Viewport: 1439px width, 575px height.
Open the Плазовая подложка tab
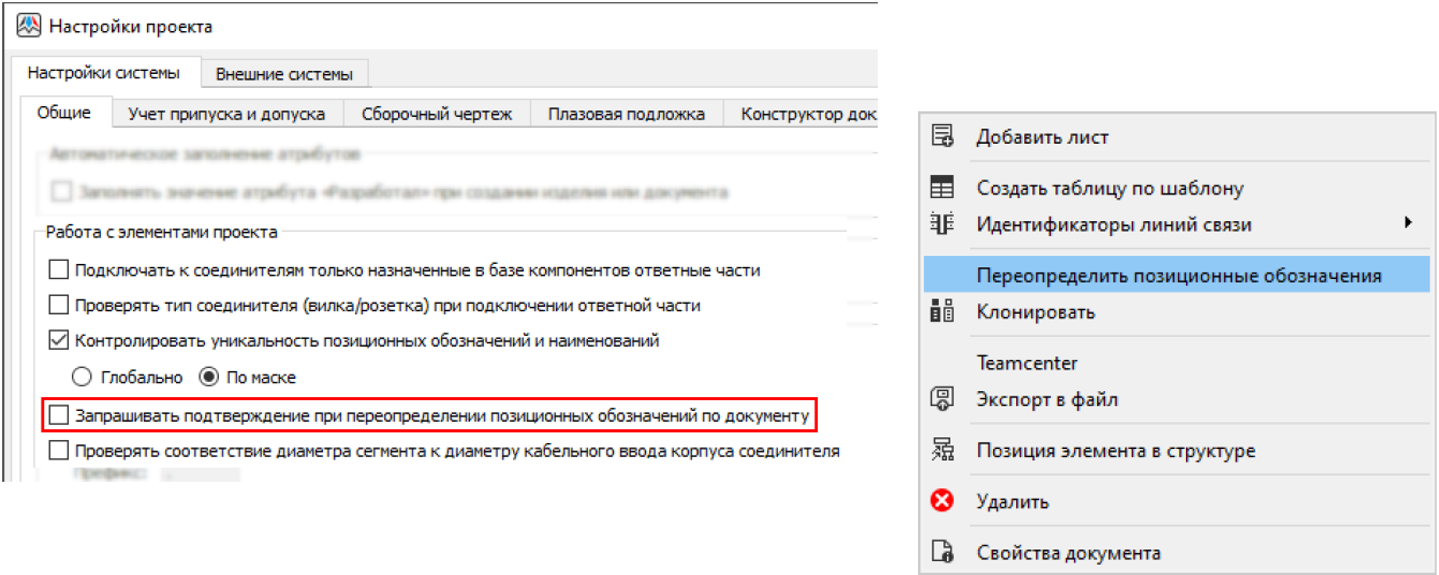[x=626, y=114]
